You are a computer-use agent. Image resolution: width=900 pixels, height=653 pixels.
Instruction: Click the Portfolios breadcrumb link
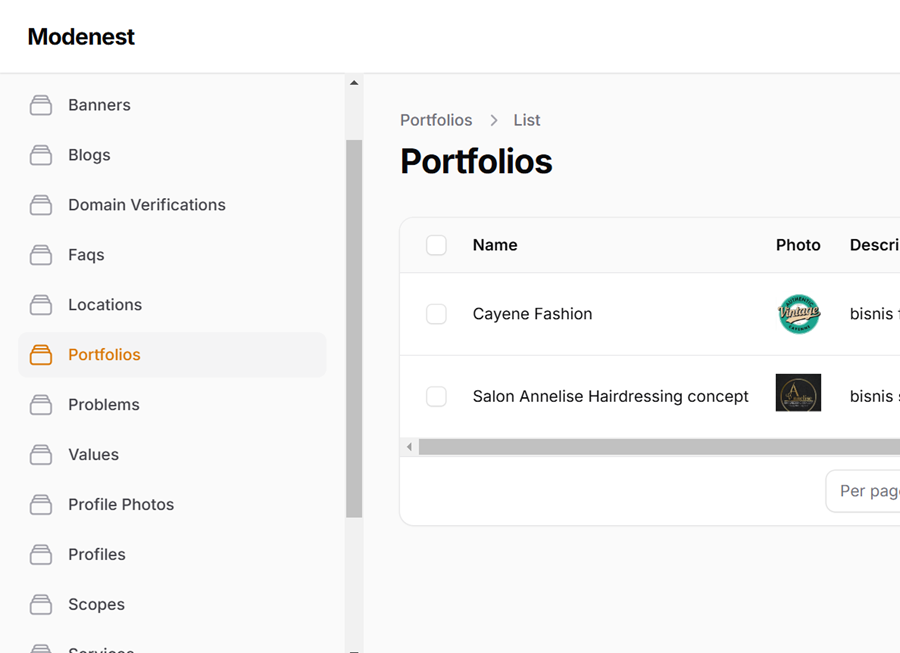tap(436, 120)
